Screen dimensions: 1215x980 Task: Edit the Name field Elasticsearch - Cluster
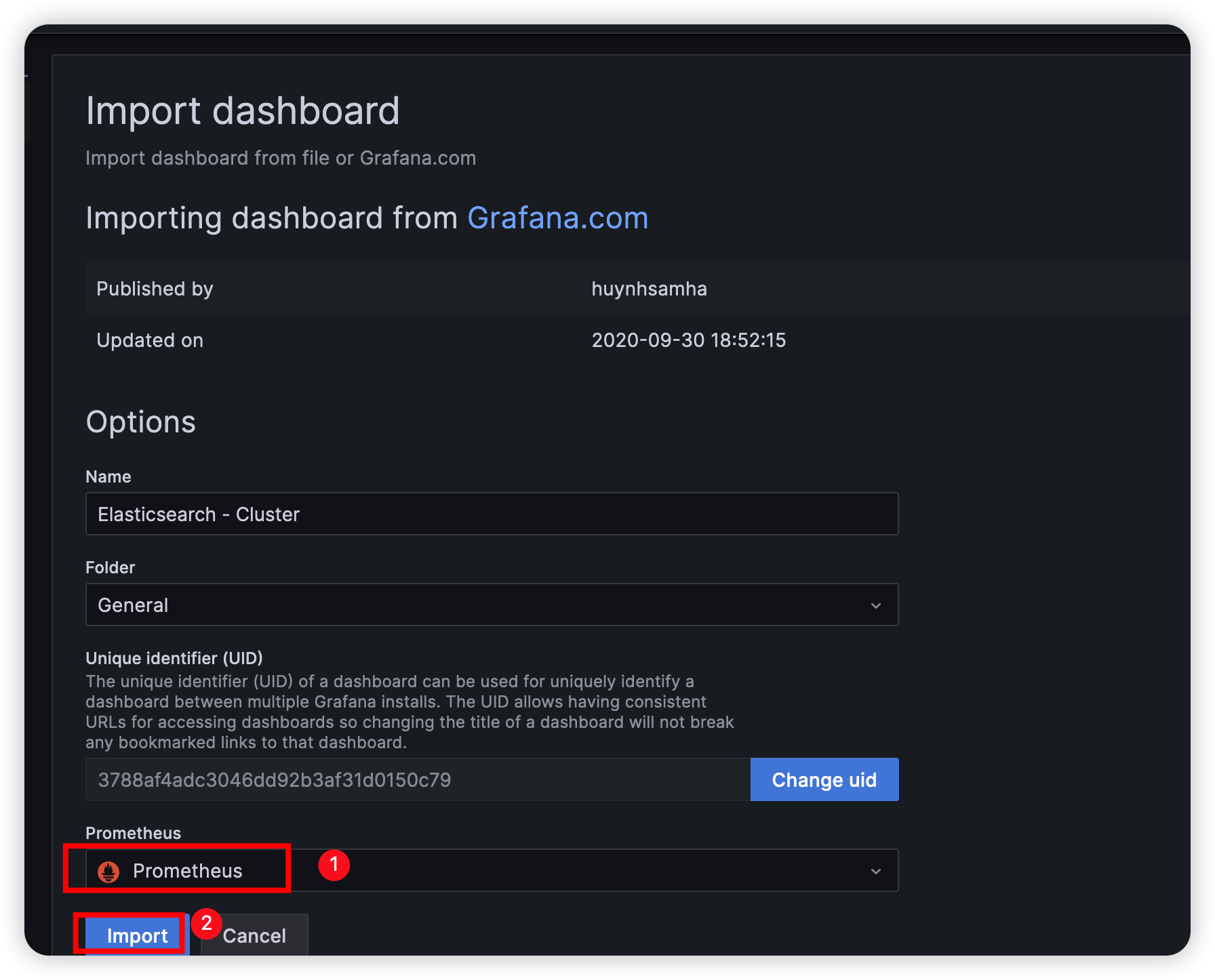[x=492, y=514]
